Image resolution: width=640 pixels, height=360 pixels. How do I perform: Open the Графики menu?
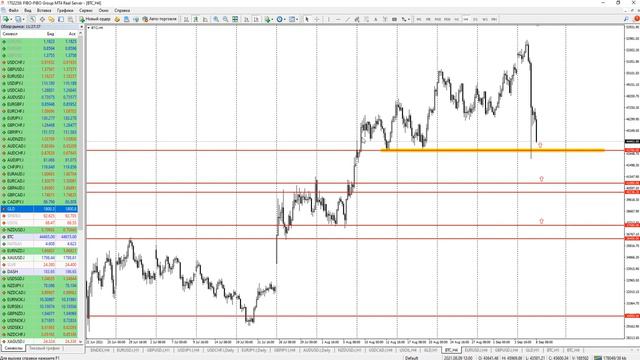coord(65,10)
